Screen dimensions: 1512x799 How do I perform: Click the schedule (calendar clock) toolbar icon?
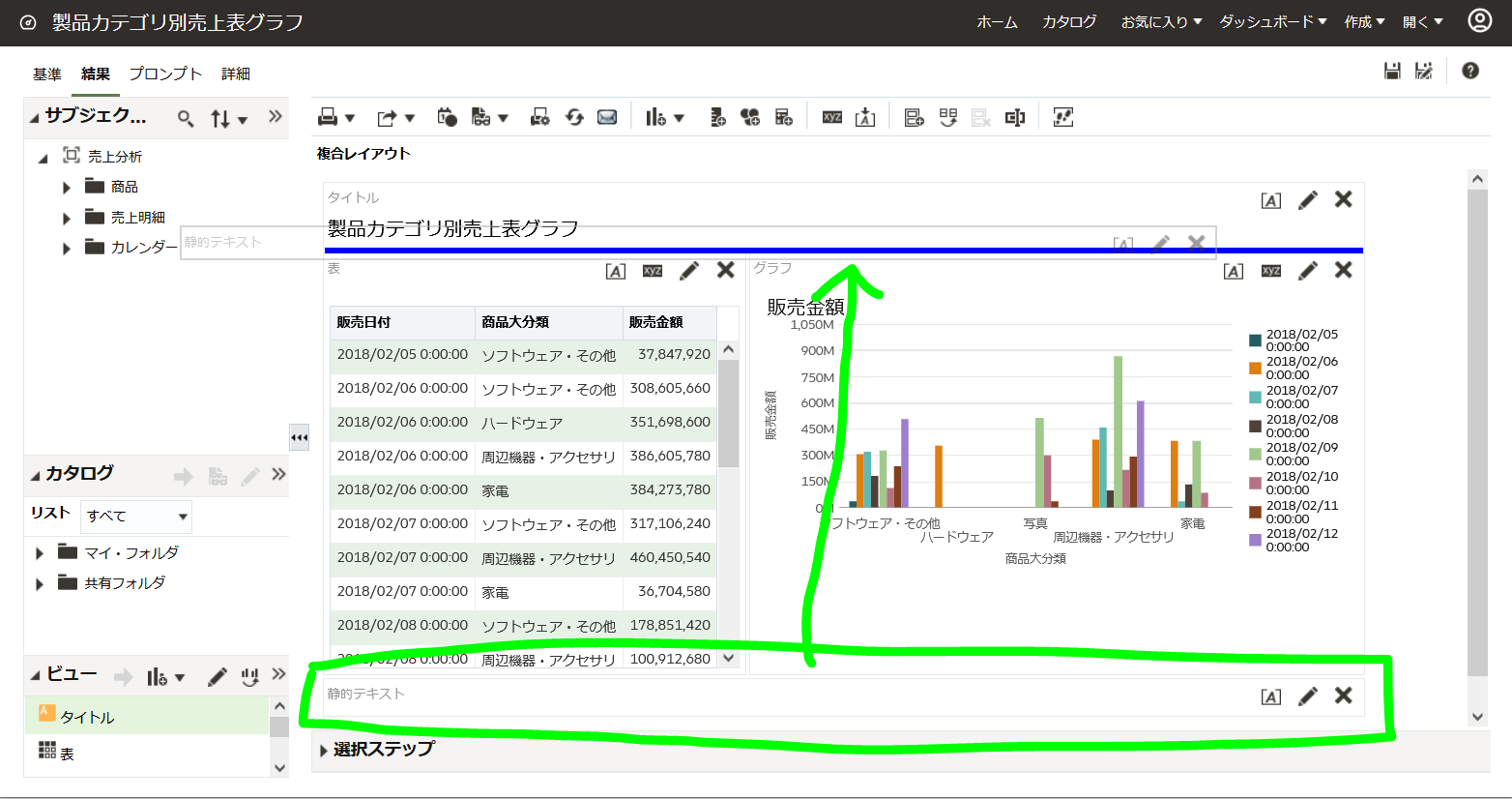click(447, 117)
